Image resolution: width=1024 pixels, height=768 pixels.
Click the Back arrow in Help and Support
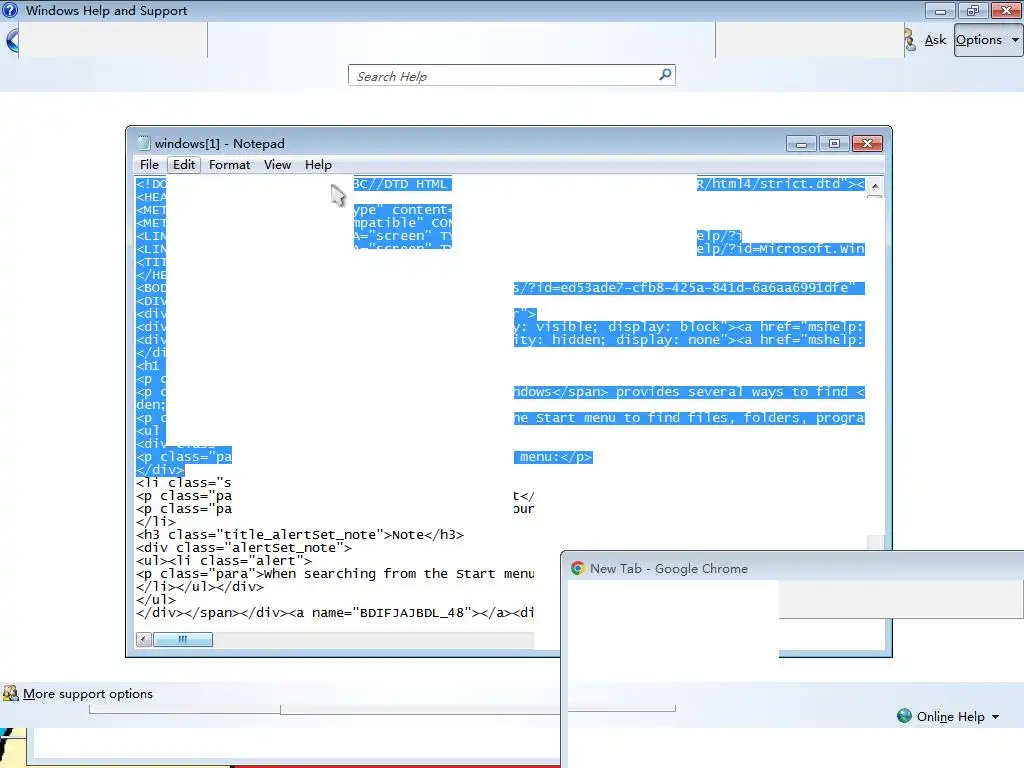click(x=11, y=40)
